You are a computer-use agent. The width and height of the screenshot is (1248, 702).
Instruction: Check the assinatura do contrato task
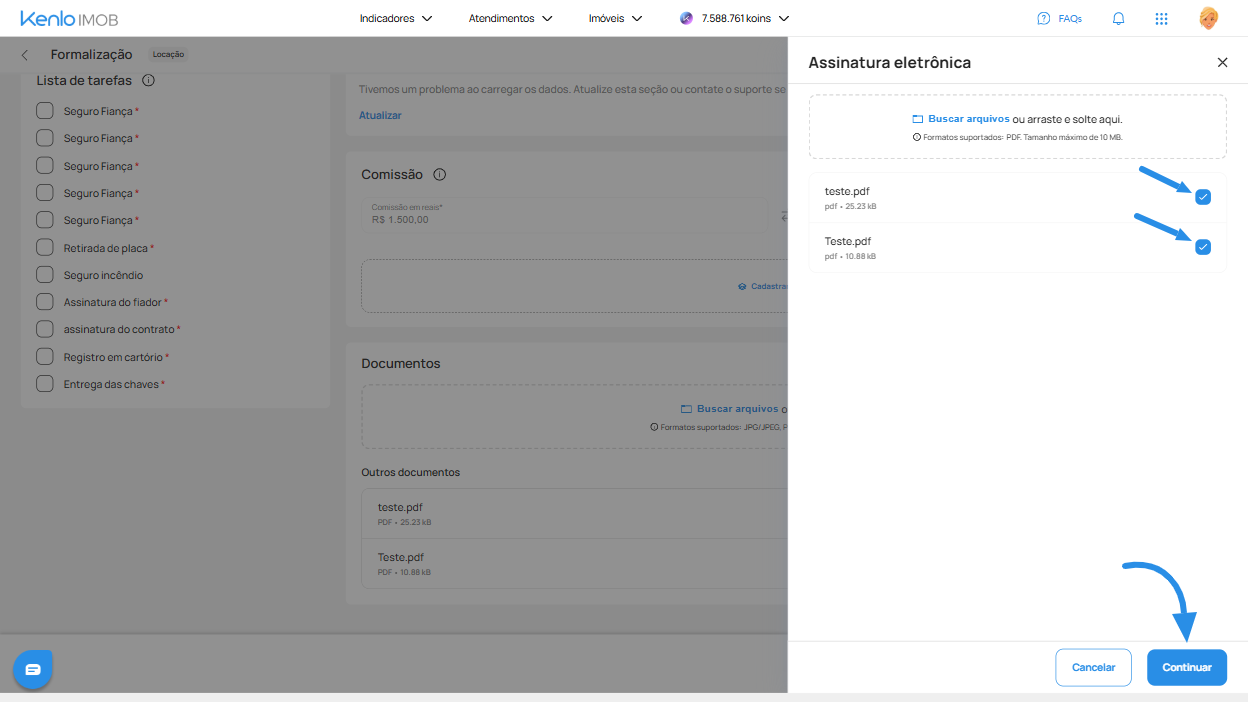(45, 328)
